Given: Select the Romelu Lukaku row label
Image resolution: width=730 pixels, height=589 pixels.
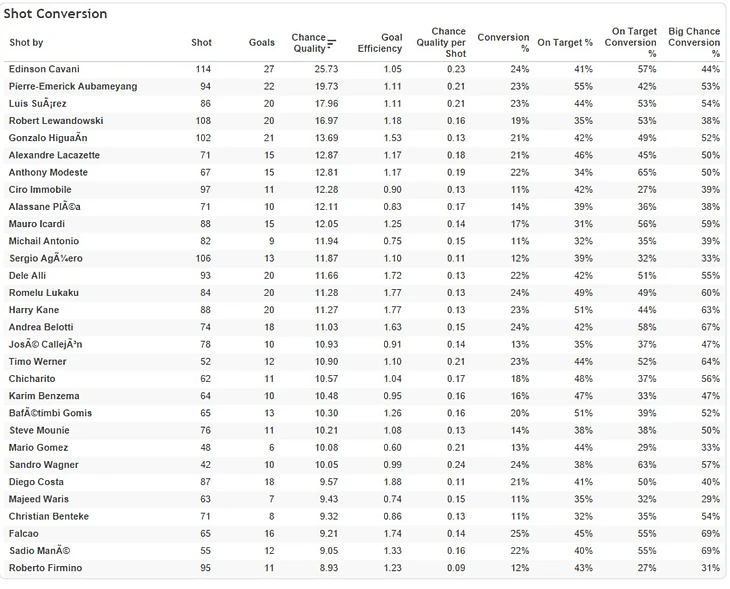Looking at the screenshot, I should 44,292.
